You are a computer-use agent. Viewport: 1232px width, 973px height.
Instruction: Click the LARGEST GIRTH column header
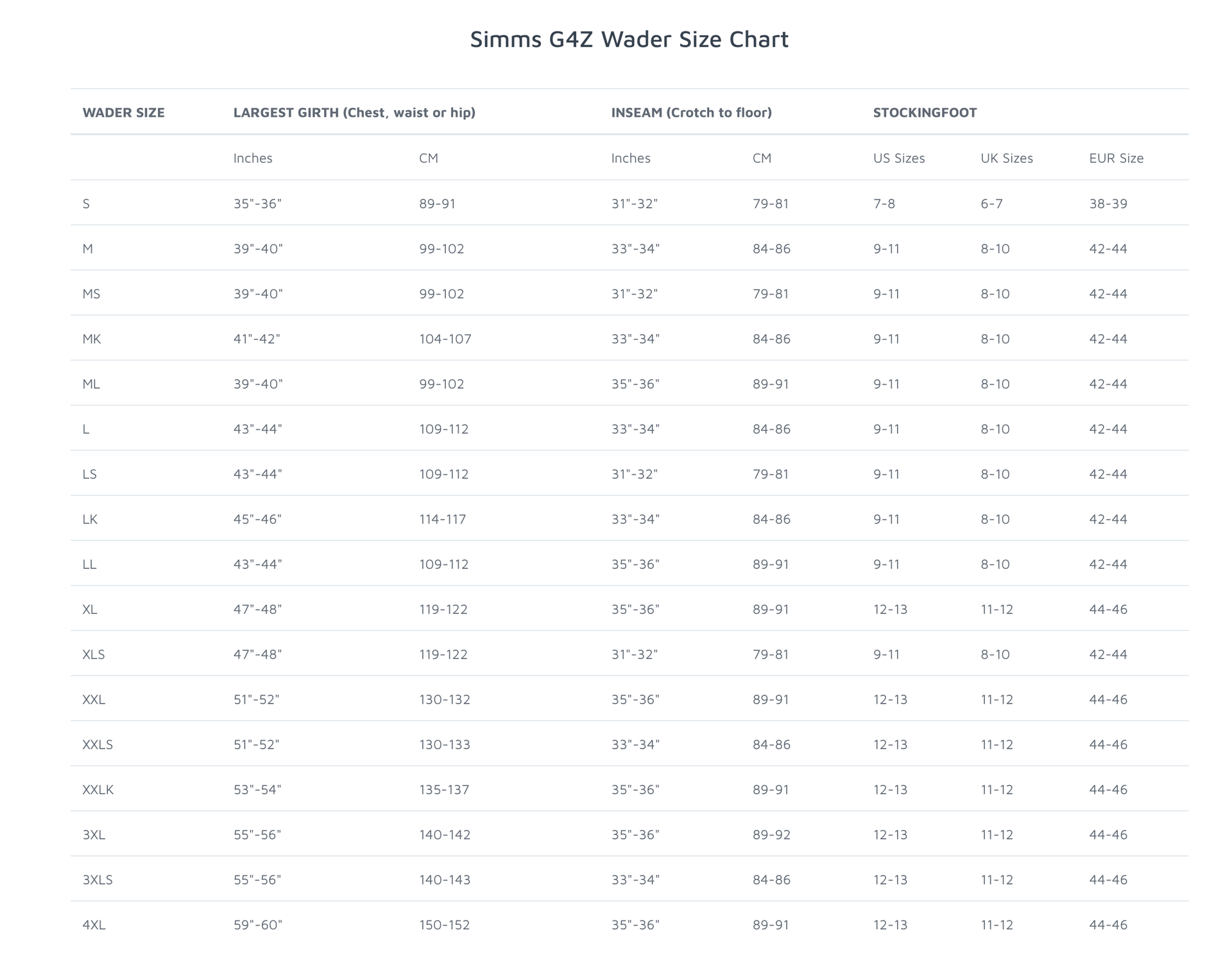[354, 113]
